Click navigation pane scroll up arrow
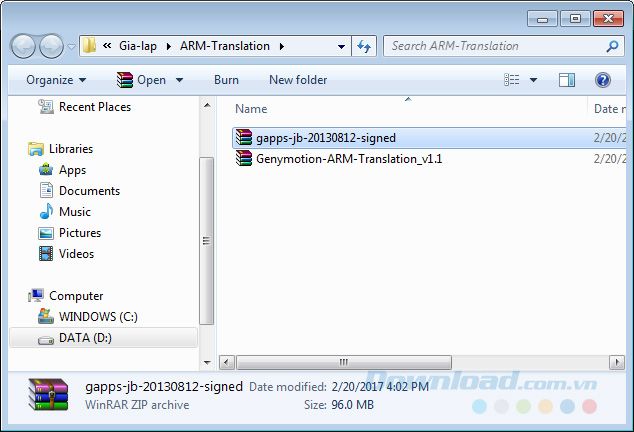Screen dimensions: 634x432 (207, 106)
